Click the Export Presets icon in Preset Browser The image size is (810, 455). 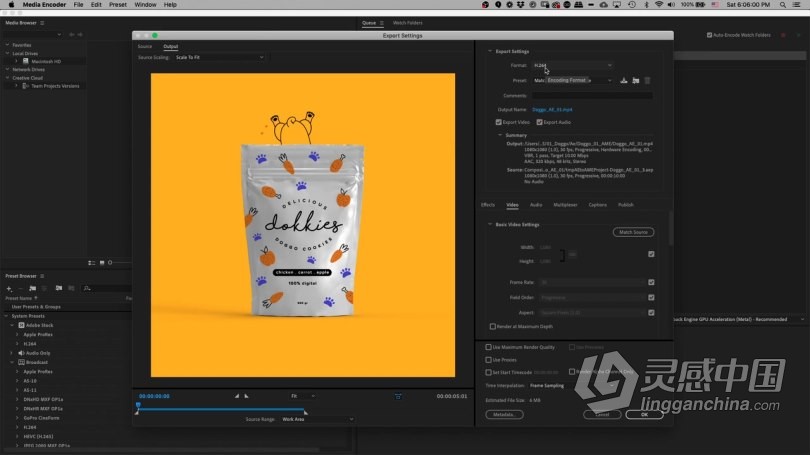[x=71, y=288]
